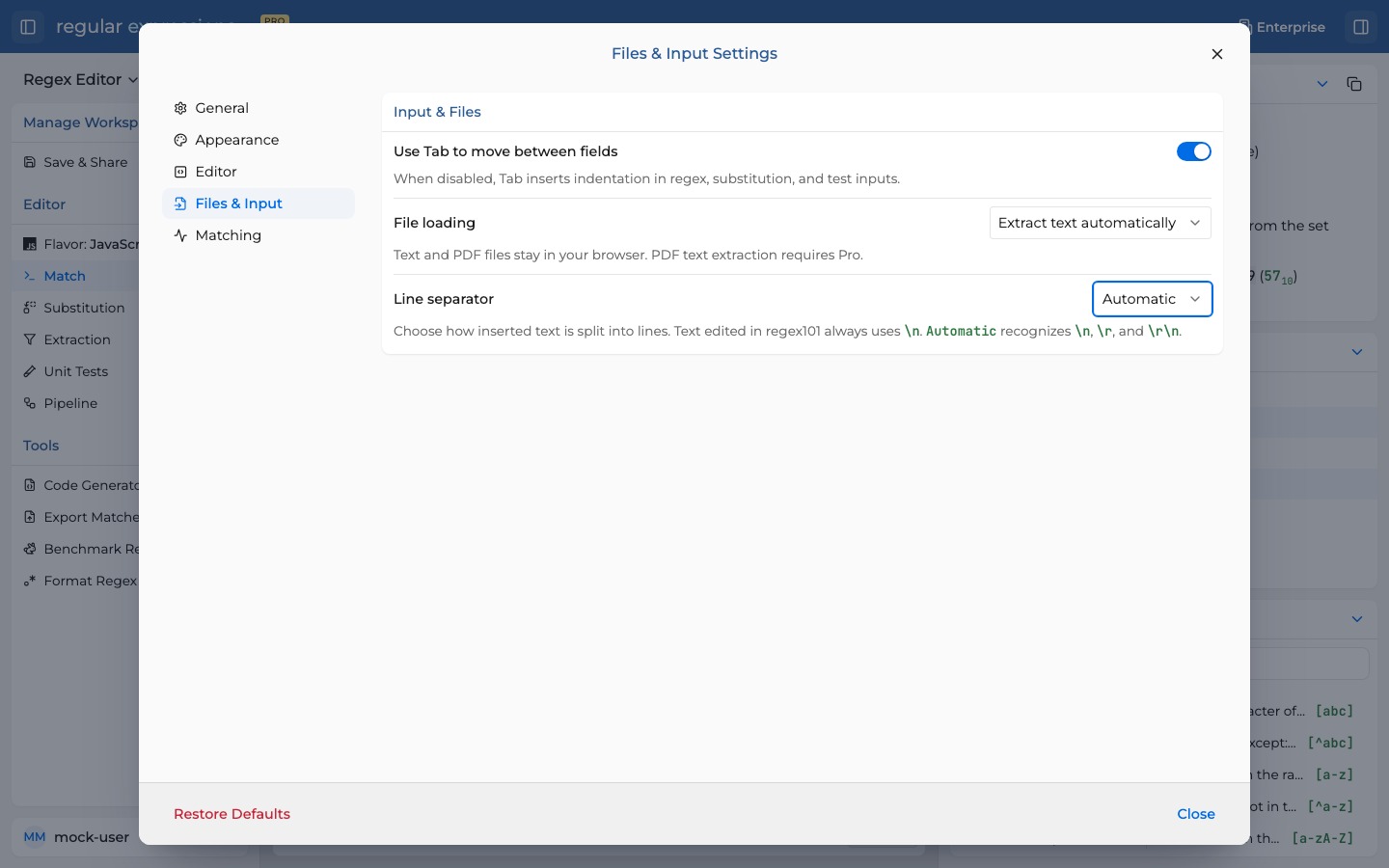Click the Format Regex icon
Image resolution: width=1389 pixels, height=868 pixels.
point(30,581)
